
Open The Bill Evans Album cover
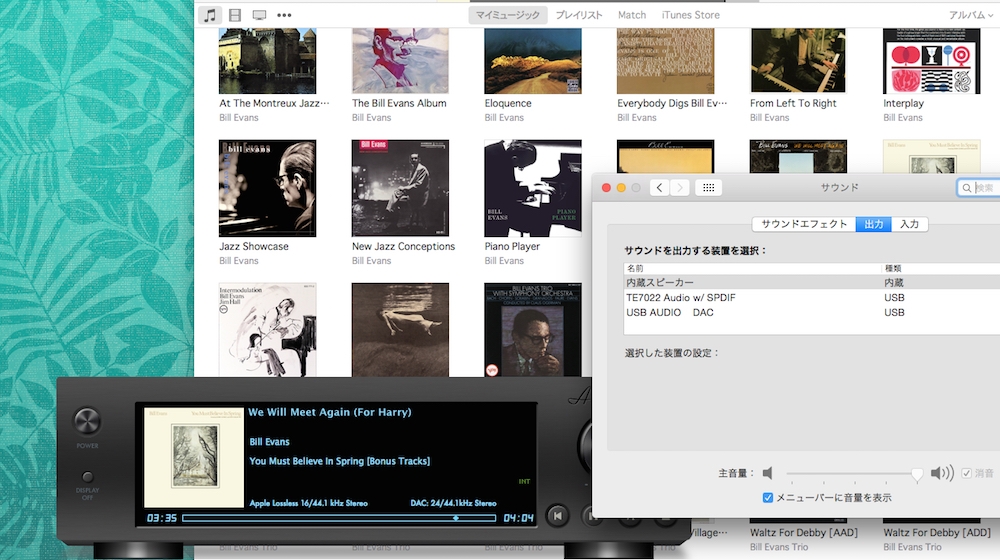point(400,61)
